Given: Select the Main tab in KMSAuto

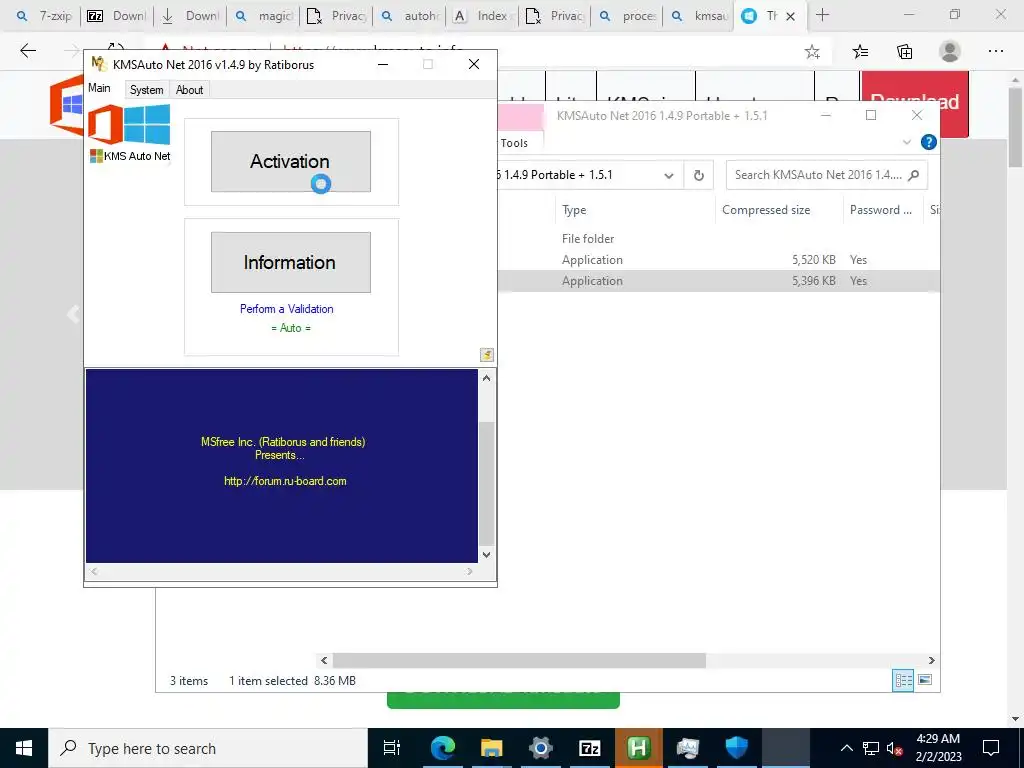Looking at the screenshot, I should (x=99, y=88).
